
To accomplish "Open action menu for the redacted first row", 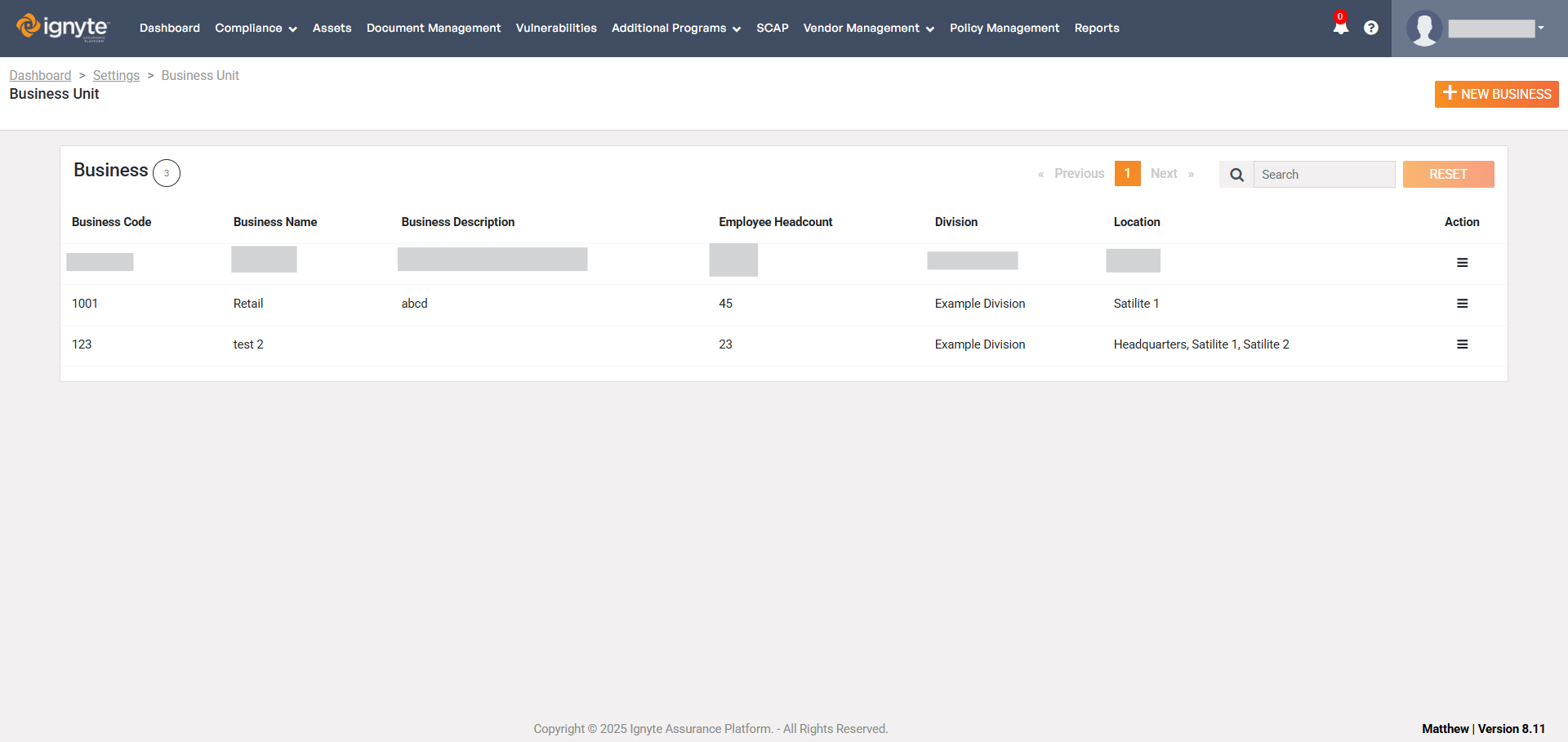I will tap(1462, 263).
